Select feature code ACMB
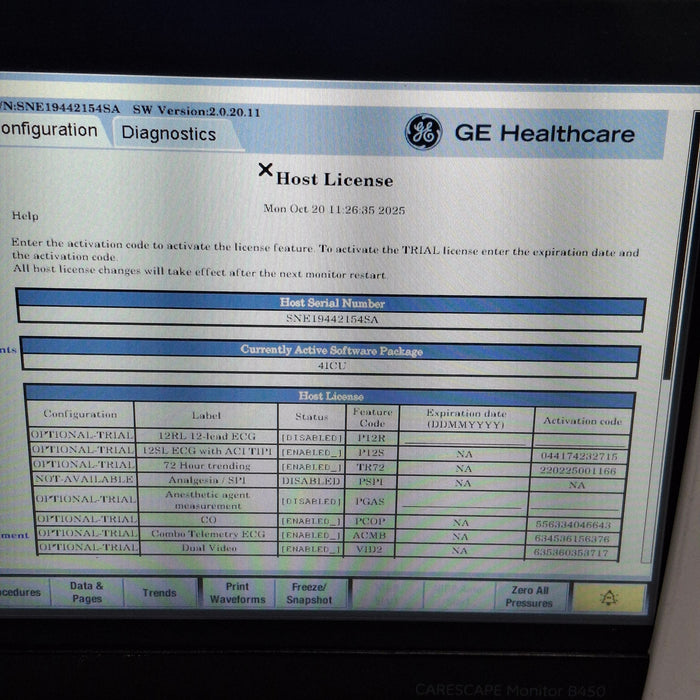 click(x=369, y=535)
